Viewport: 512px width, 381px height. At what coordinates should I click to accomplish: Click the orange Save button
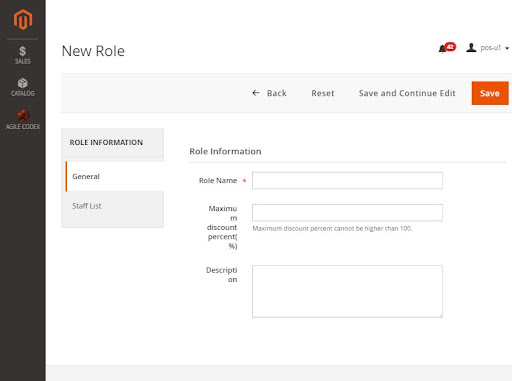tap(490, 93)
